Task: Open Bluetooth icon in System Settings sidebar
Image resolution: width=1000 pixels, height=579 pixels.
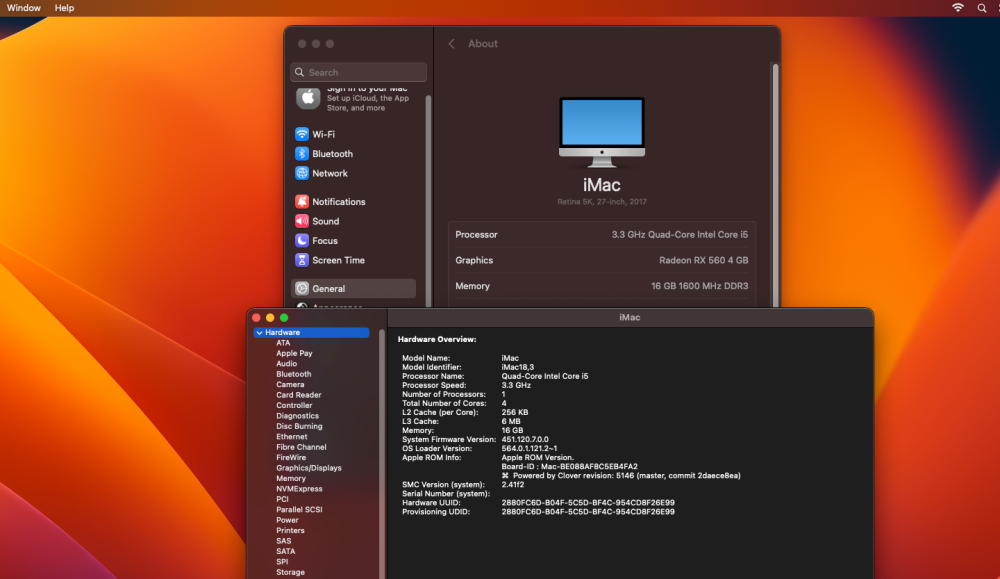Action: (302, 154)
